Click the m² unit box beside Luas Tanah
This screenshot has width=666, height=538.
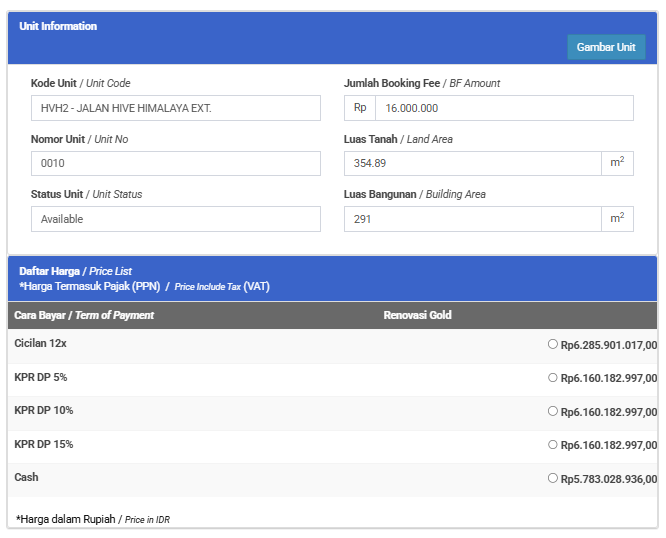(617, 163)
